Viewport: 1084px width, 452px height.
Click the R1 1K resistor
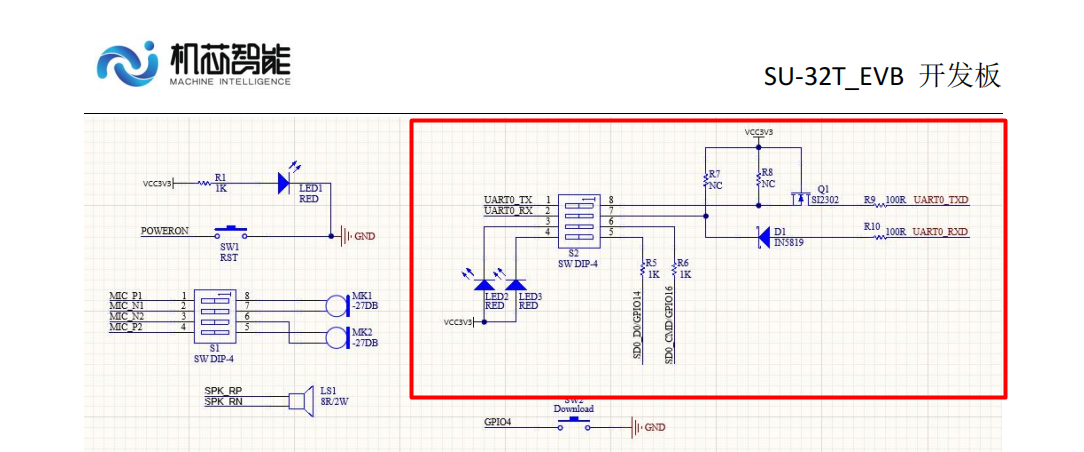203,183
